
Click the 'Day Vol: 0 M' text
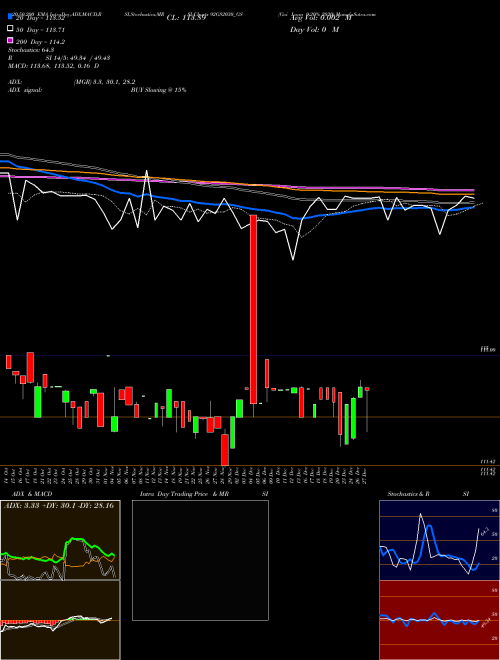(x=314, y=30)
